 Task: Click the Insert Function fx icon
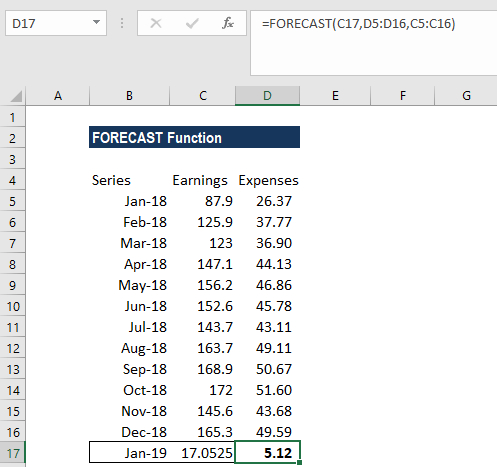(x=228, y=23)
